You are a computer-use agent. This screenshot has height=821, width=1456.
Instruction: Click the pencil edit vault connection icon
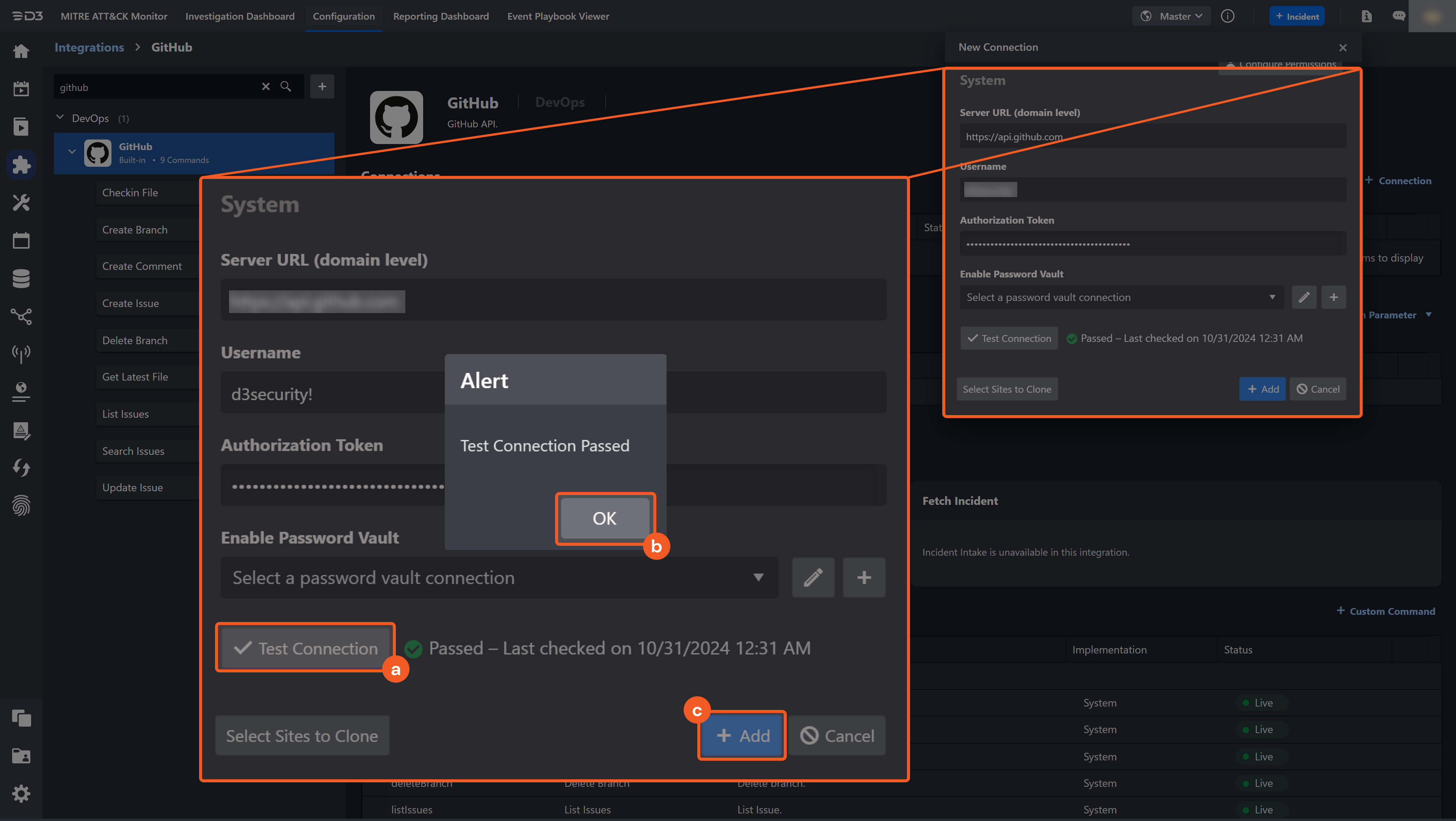[1304, 297]
